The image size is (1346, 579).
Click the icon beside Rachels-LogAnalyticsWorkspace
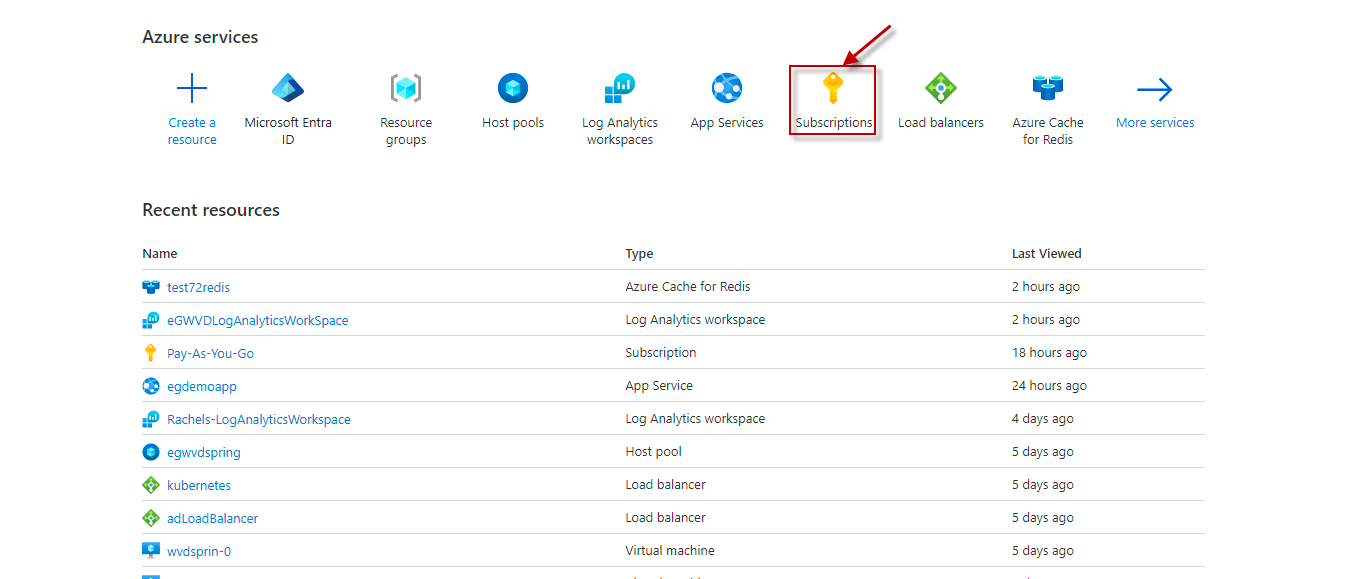point(151,419)
